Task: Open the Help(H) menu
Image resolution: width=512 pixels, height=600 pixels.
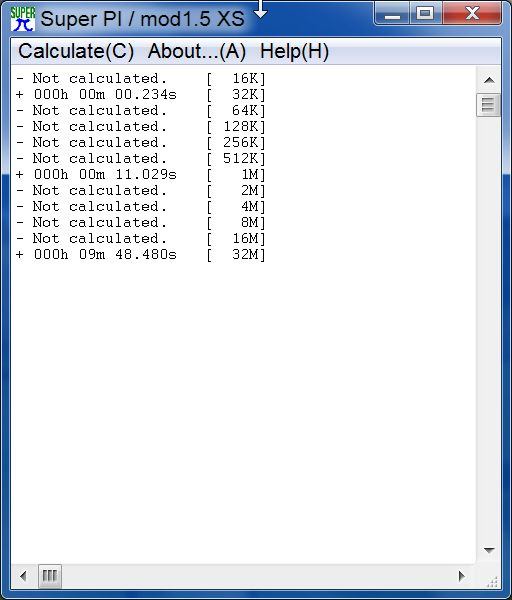Action: pos(294,52)
